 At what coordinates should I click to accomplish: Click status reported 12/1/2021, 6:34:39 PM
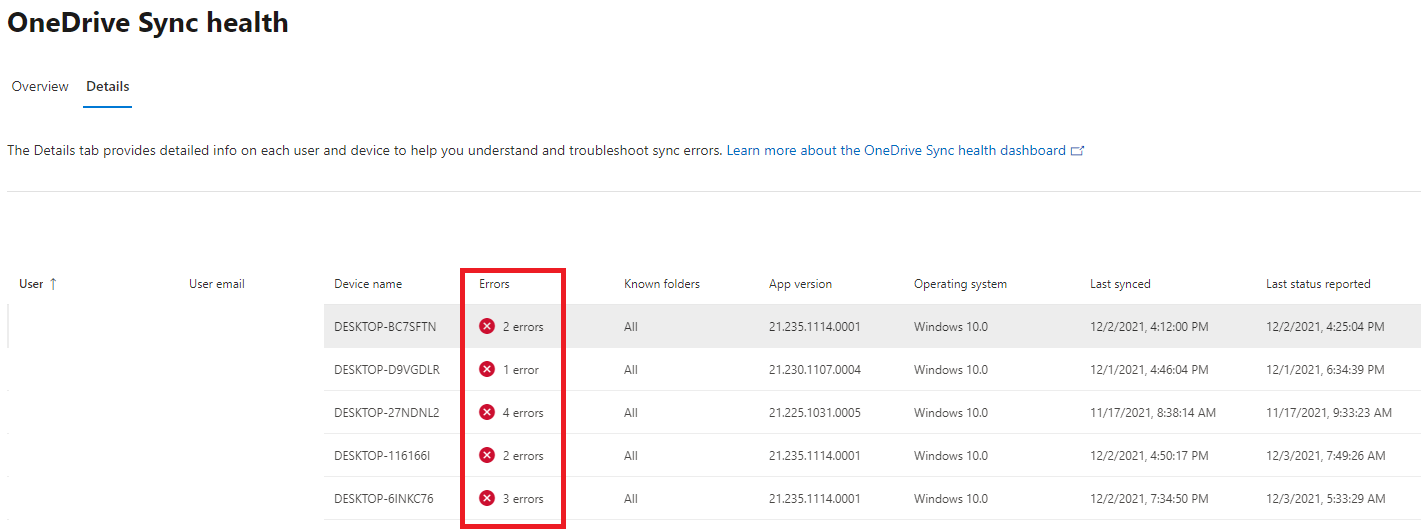1325,370
